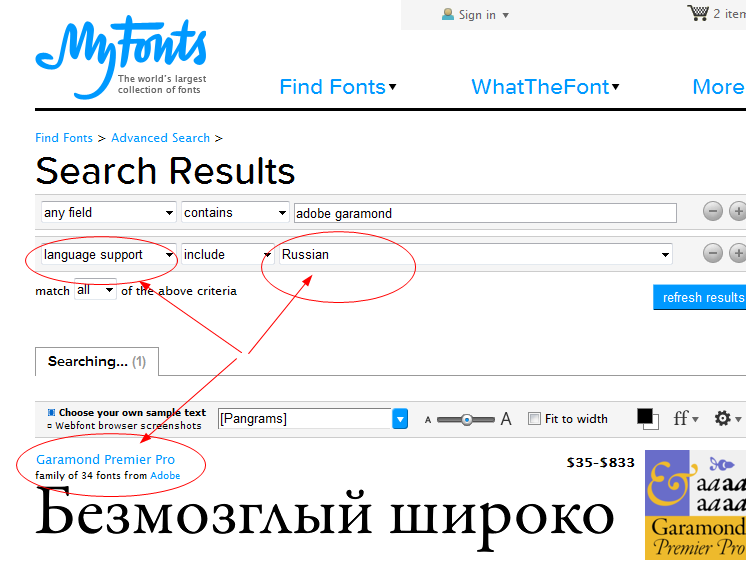Open the Garamond Premier Pro poster thumbnail
Image resolution: width=746 pixels, height=586 pixels.
(696, 505)
